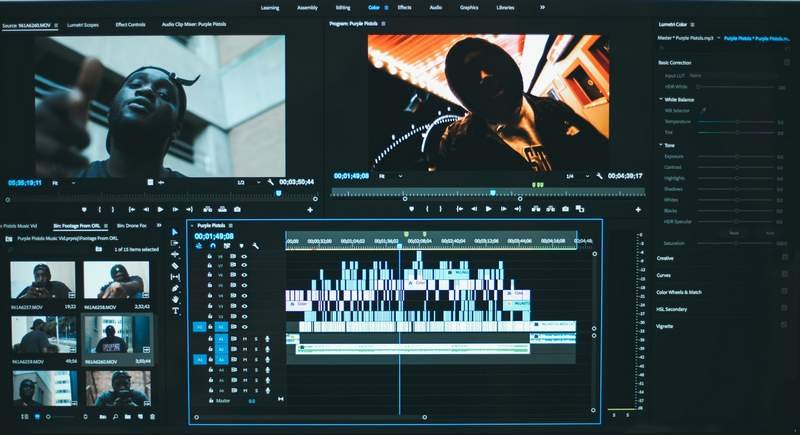Screen dimensions: 800x435
Task: Play the Program monitor sequence
Action: coord(488,209)
